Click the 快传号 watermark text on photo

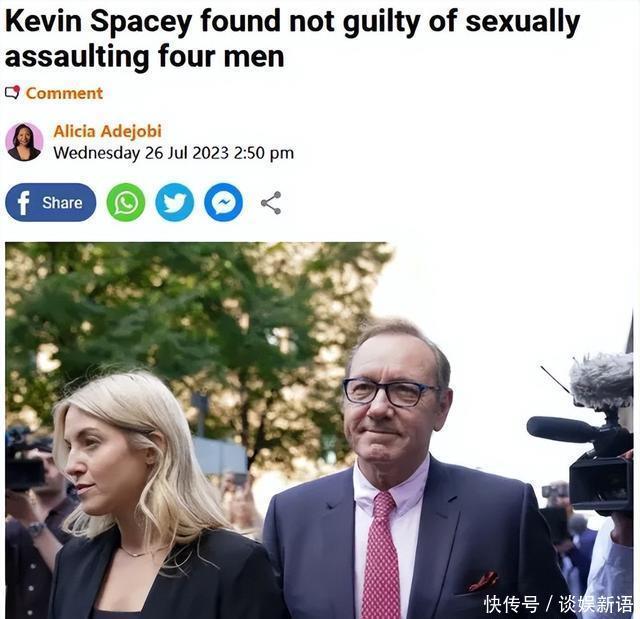point(511,604)
